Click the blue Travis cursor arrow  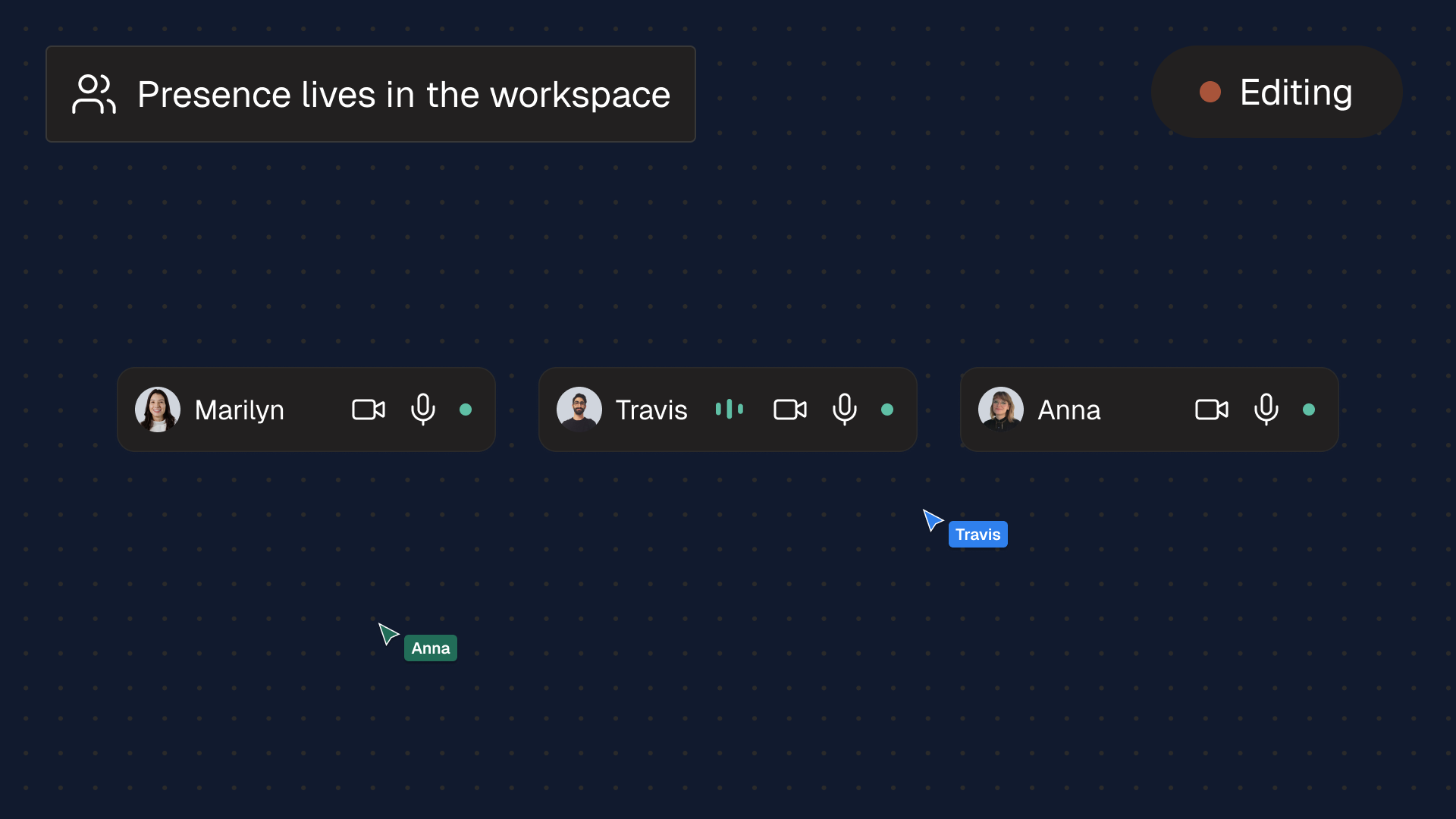point(932,519)
